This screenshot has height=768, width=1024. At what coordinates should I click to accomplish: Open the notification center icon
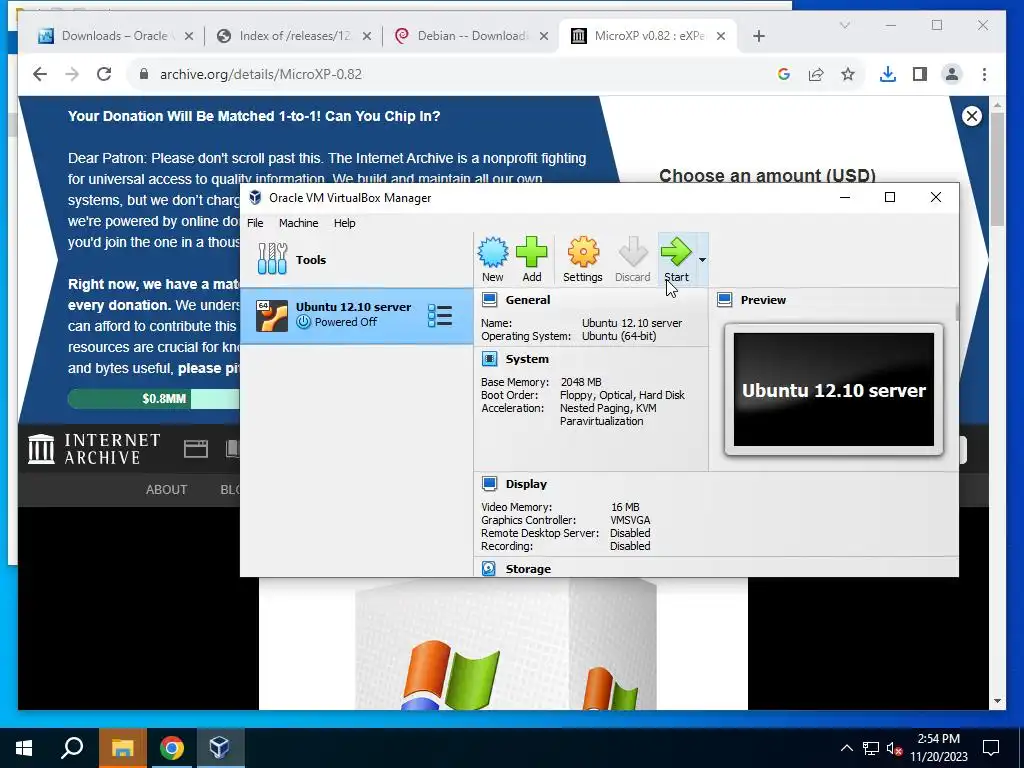tap(991, 748)
